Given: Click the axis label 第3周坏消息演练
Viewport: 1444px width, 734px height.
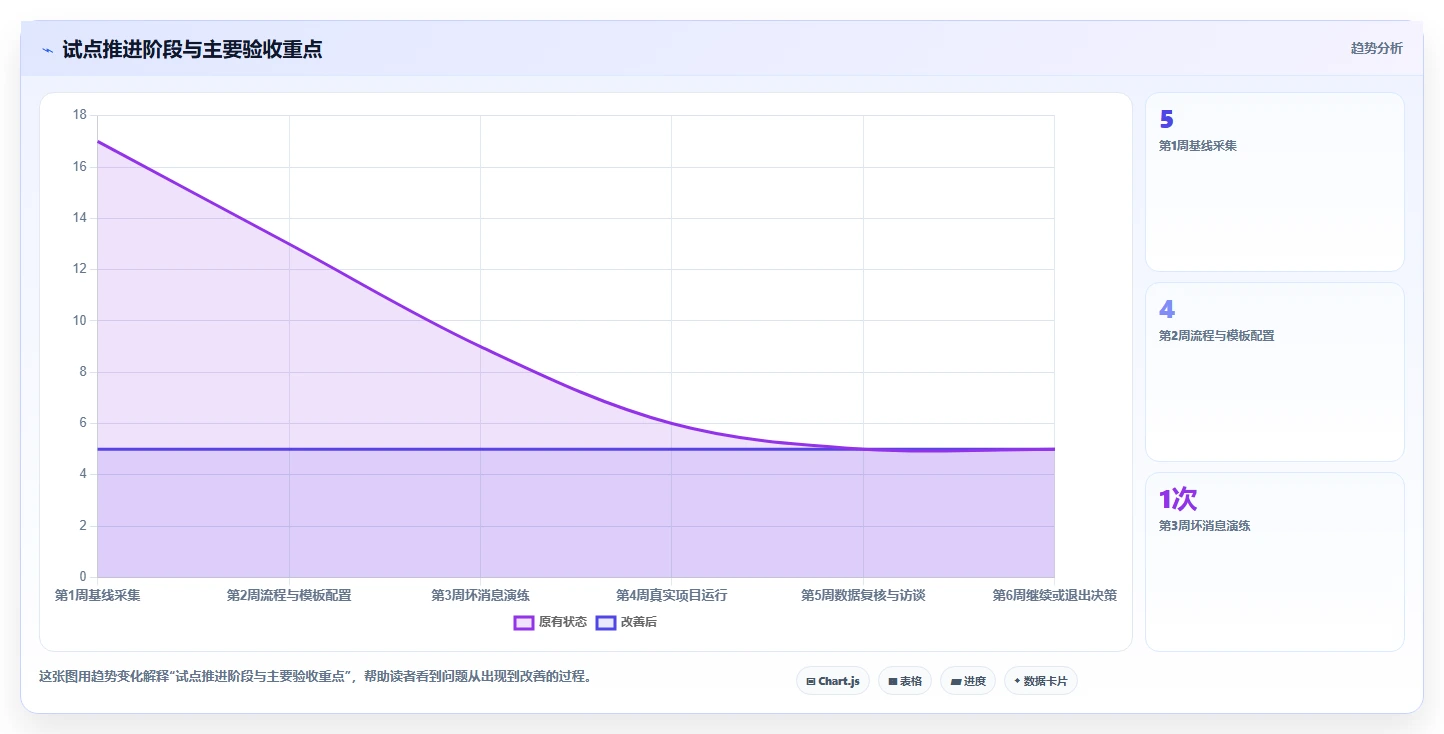Looking at the screenshot, I should click(x=480, y=595).
